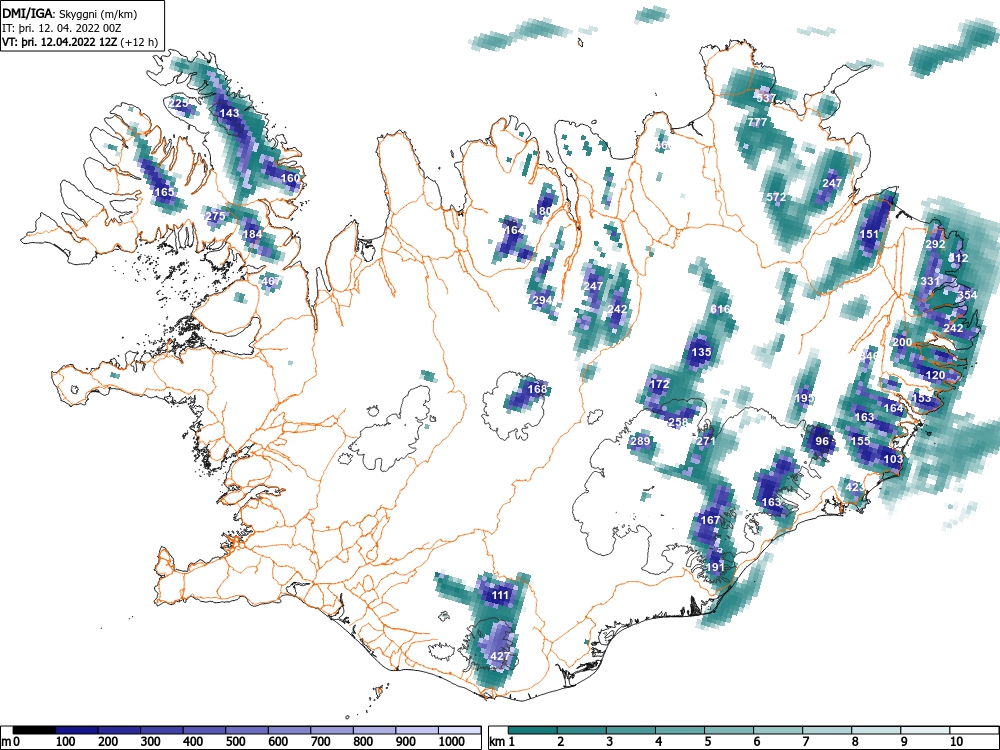Click the pale lavender 900–1000 m legend swatch

click(417, 730)
